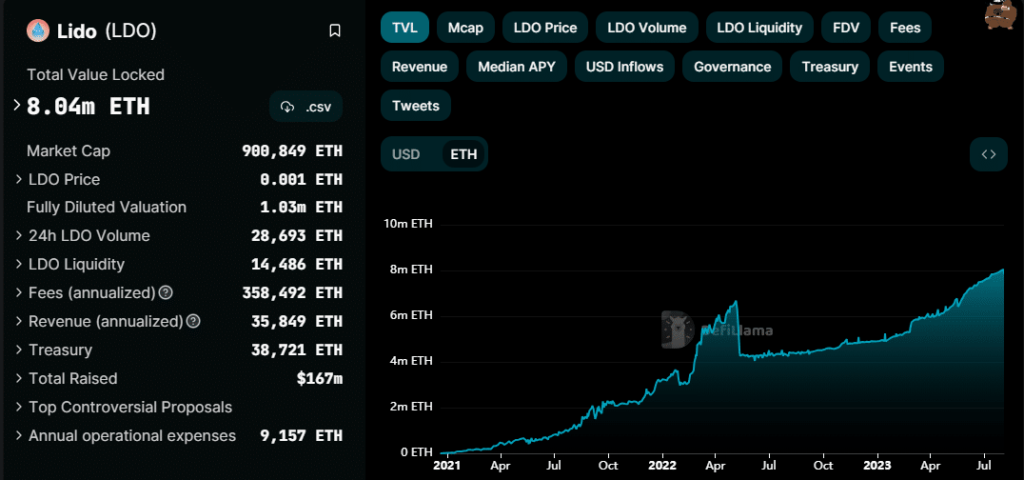
Task: Click the chart peak near April 2022
Action: [737, 301]
